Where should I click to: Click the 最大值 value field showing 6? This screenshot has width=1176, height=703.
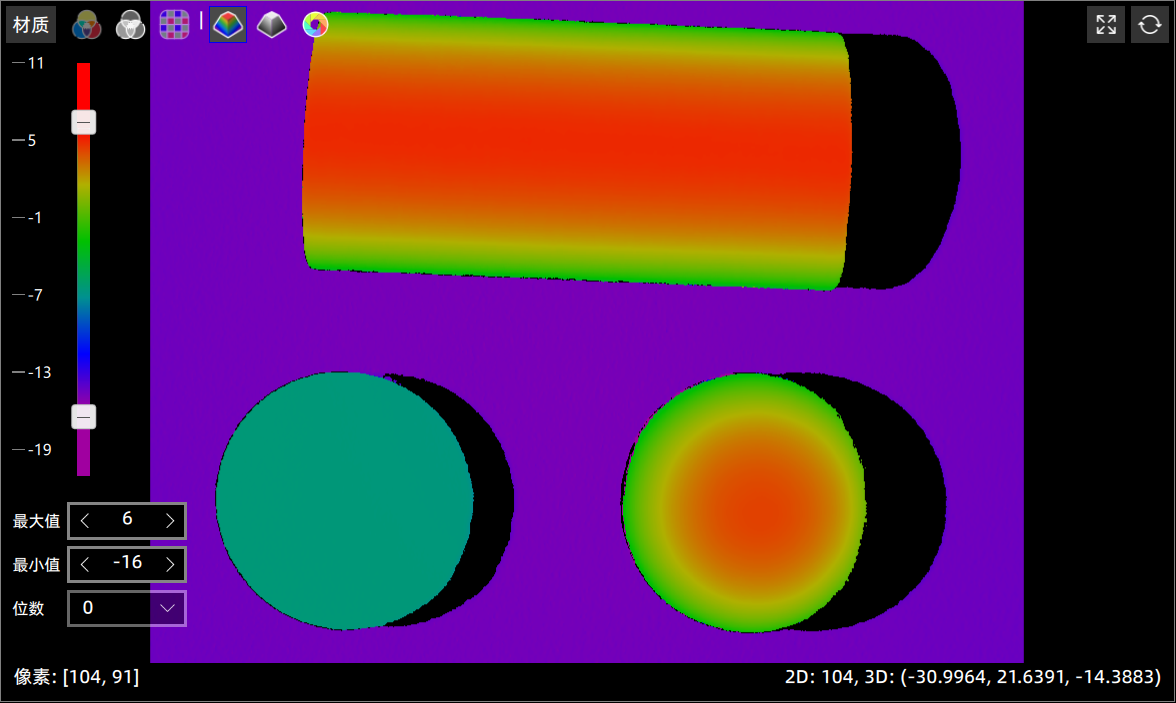tap(127, 520)
